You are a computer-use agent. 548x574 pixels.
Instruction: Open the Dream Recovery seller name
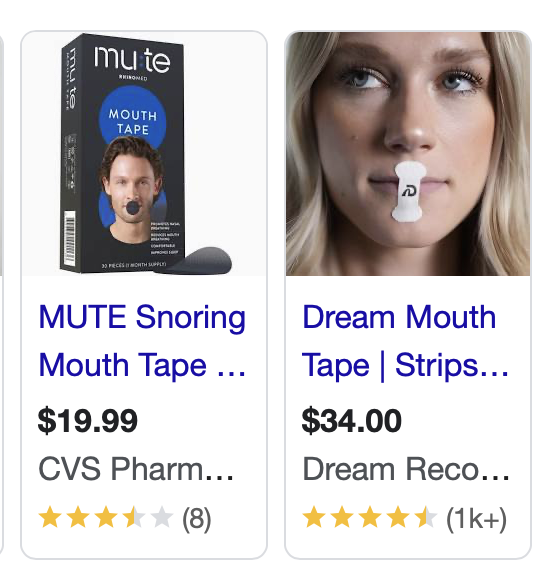[x=406, y=469]
